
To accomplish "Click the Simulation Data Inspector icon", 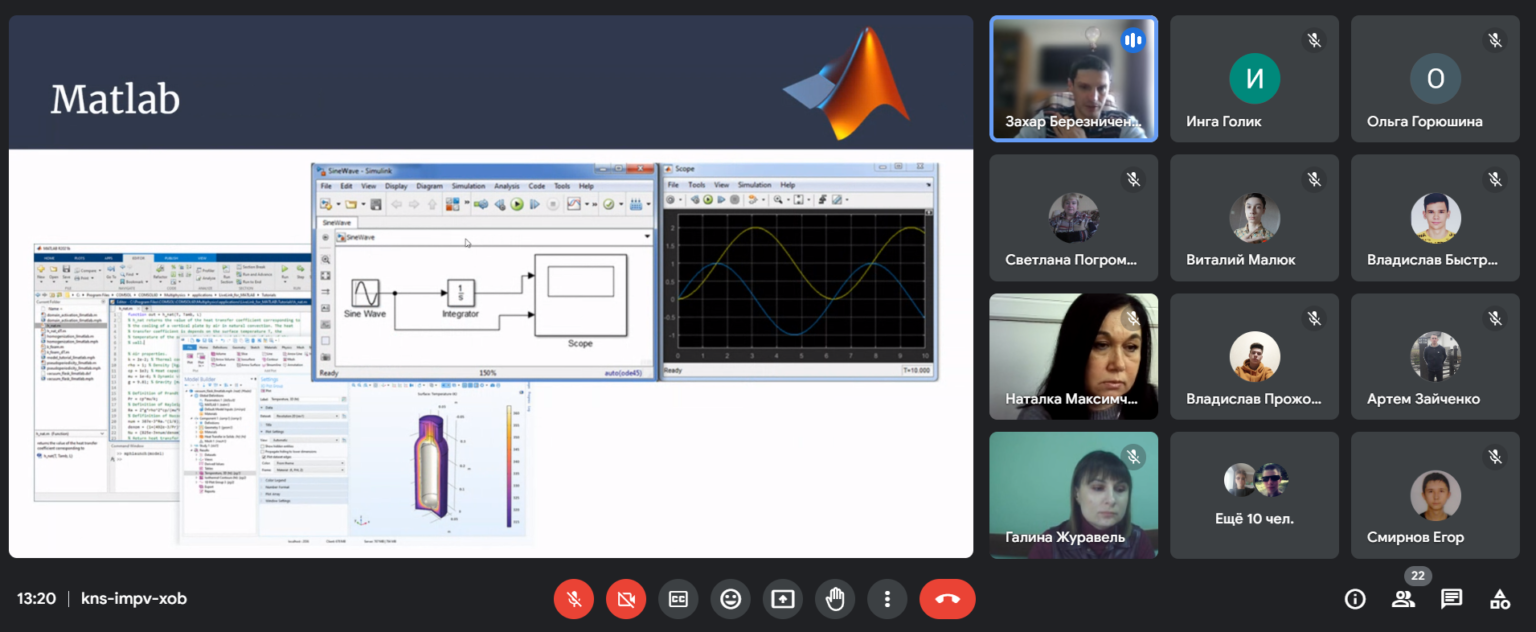I will [574, 204].
